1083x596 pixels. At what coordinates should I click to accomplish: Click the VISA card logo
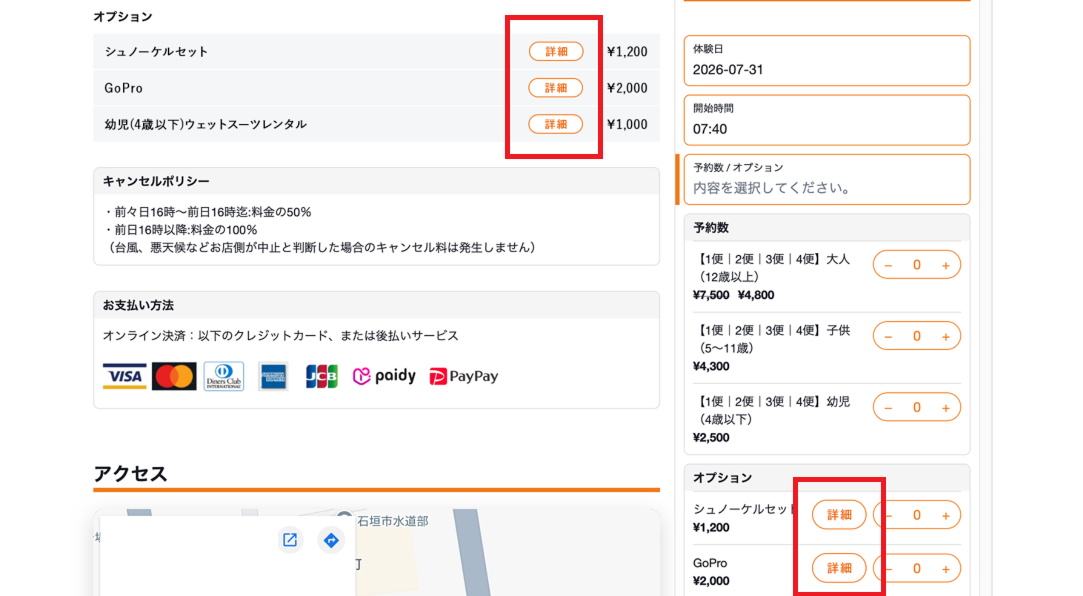click(x=124, y=376)
